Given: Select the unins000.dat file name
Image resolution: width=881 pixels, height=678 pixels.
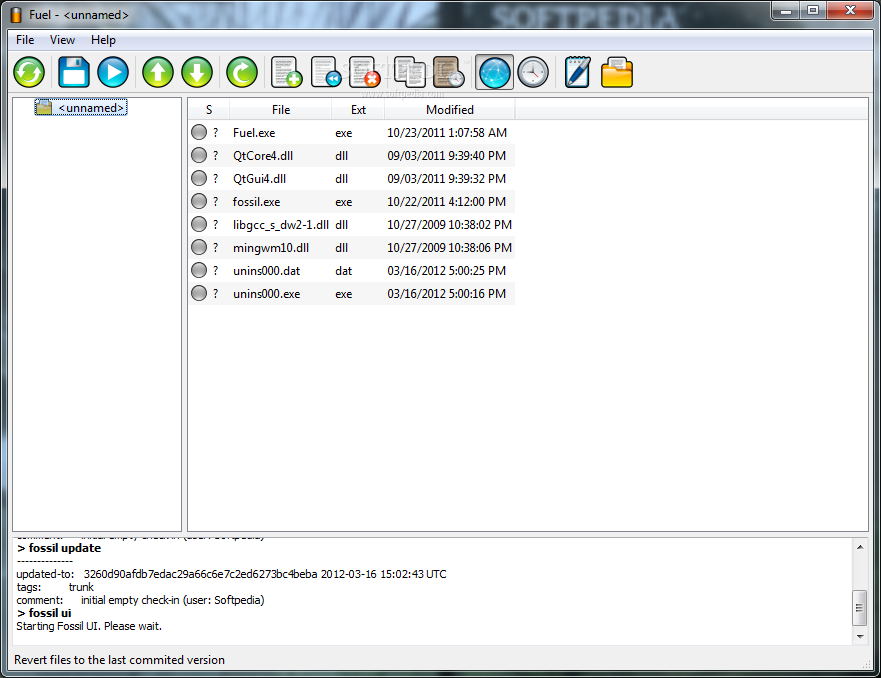Looking at the screenshot, I should coord(266,271).
